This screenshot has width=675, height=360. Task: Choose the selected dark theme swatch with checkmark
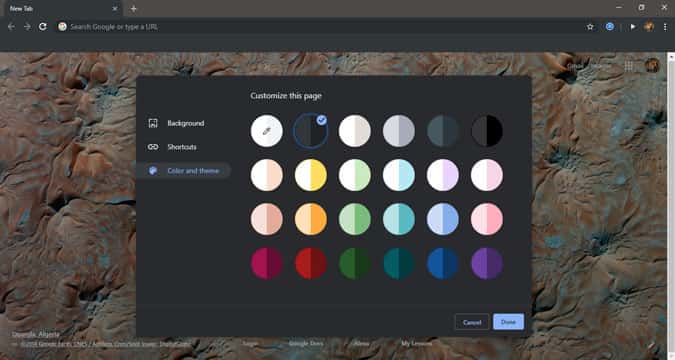click(x=310, y=131)
